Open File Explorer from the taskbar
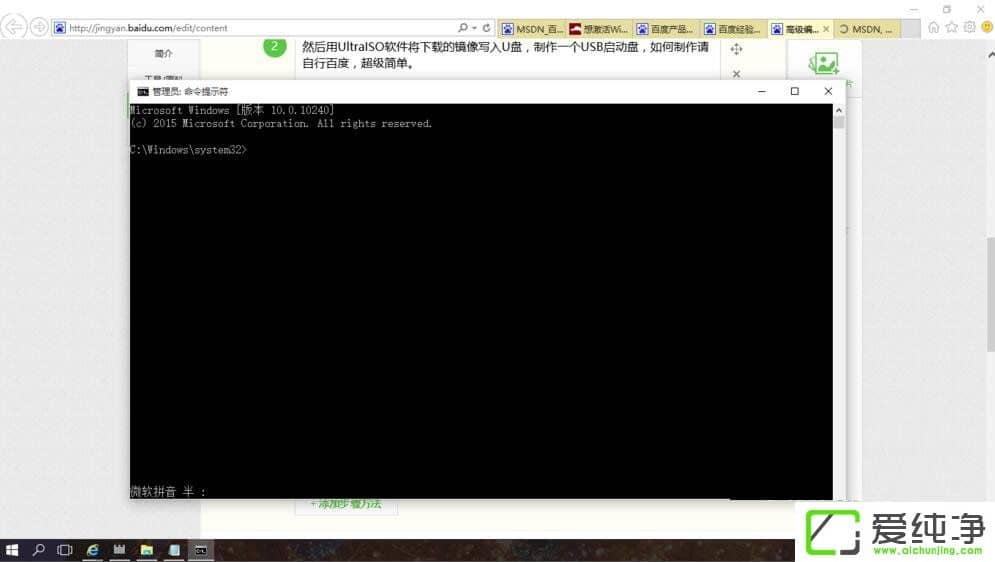The image size is (995, 562). pyautogui.click(x=147, y=550)
